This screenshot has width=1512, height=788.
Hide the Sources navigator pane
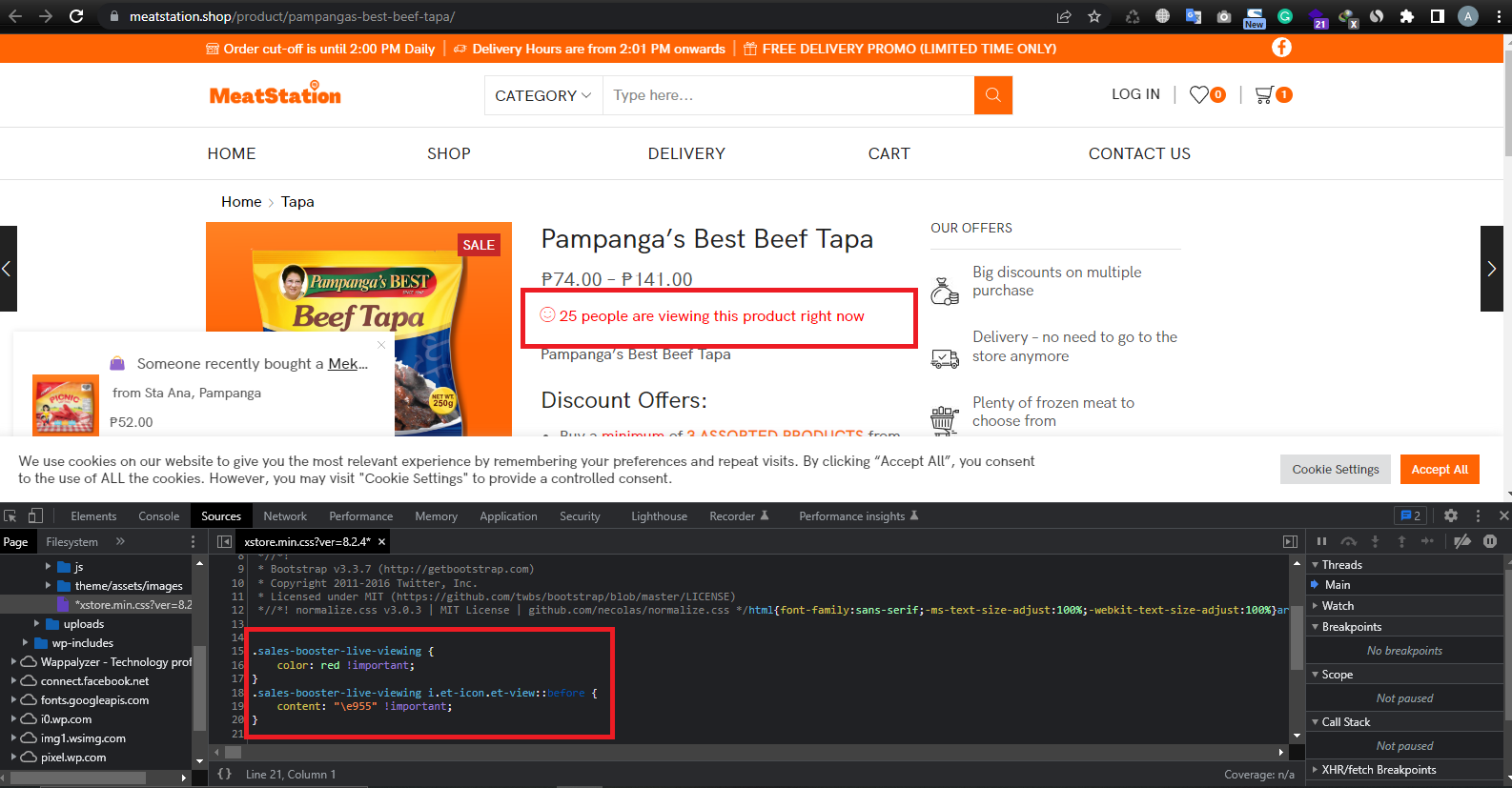click(x=224, y=541)
